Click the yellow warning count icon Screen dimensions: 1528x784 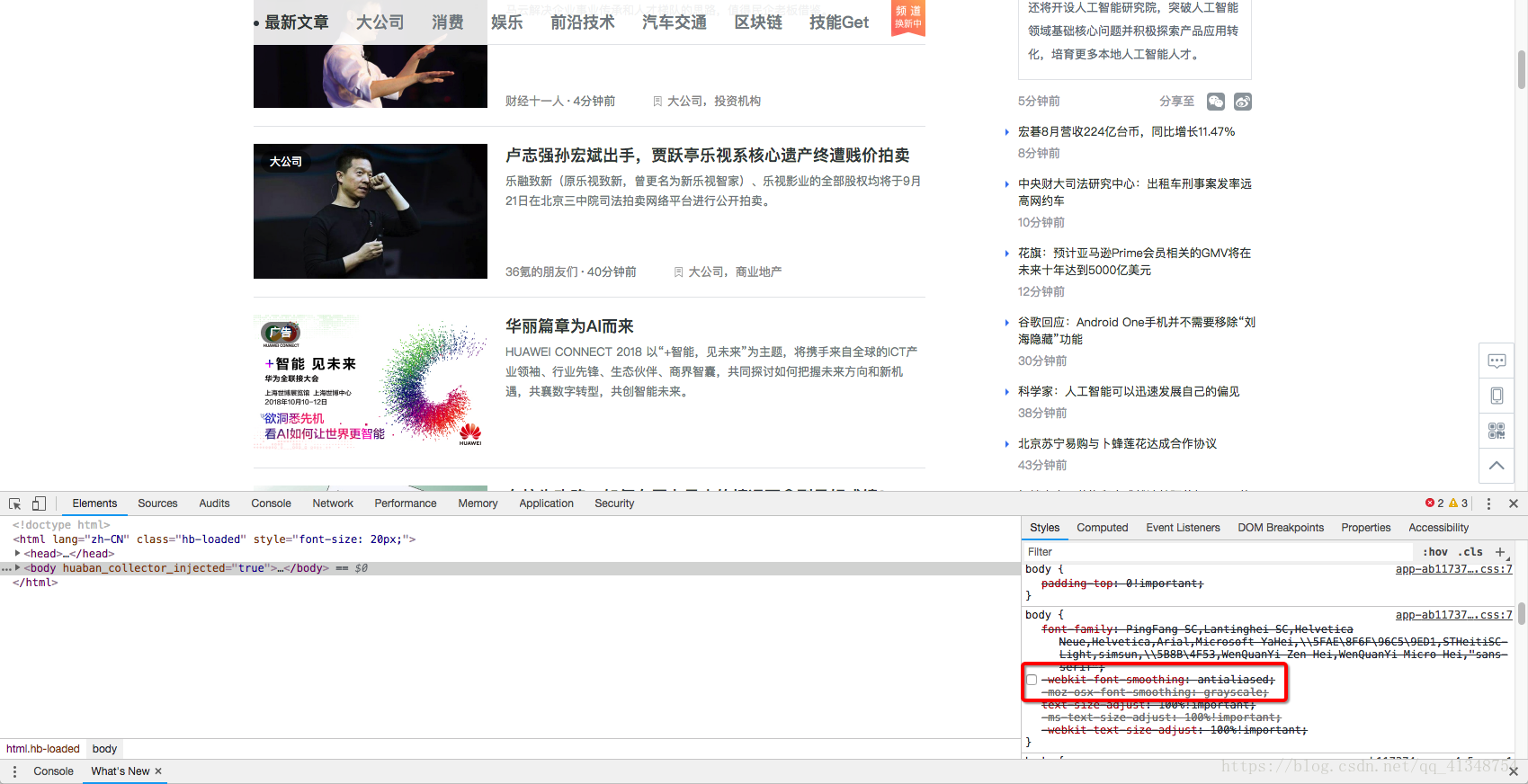coord(1453,503)
